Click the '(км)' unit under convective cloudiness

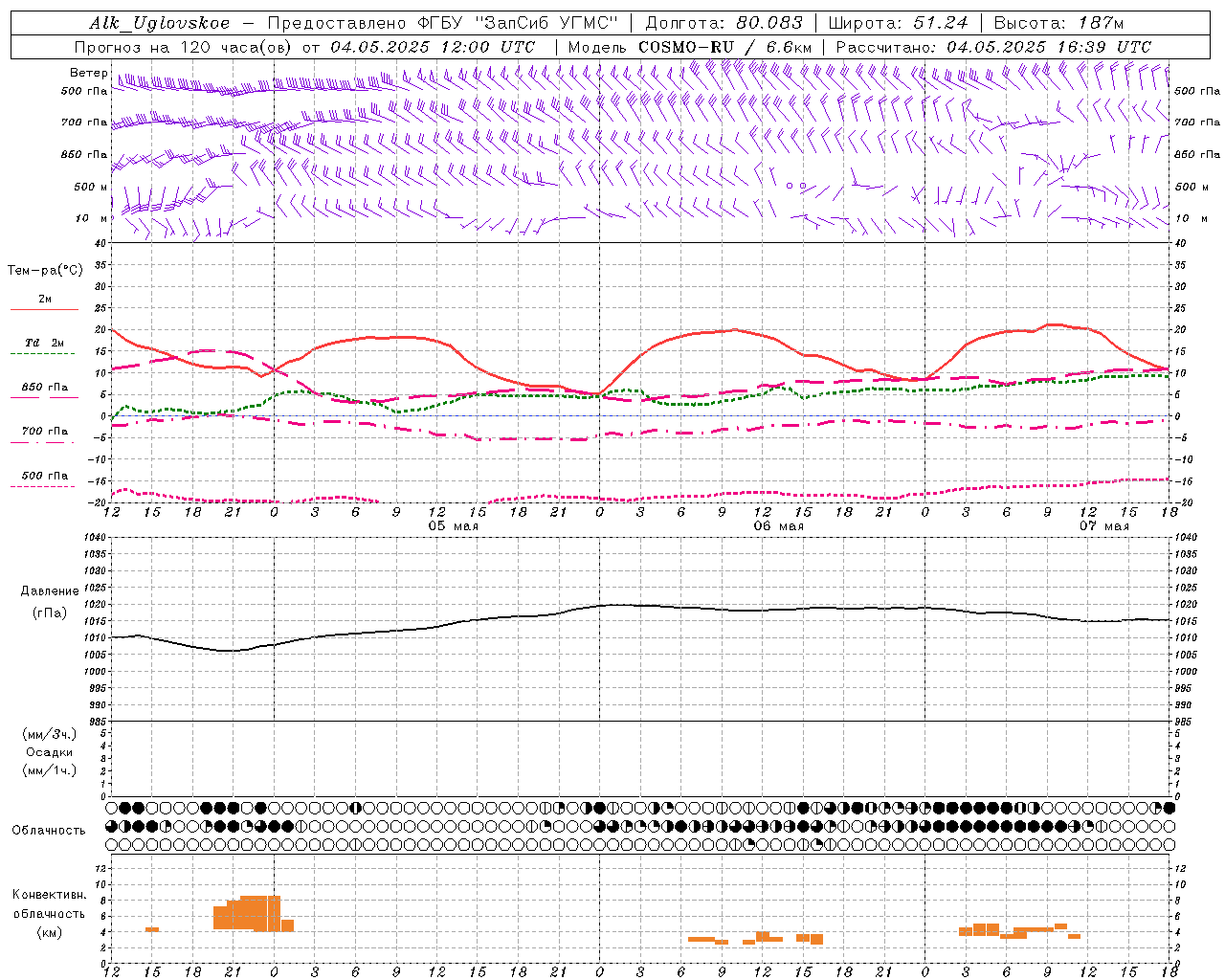click(50, 932)
